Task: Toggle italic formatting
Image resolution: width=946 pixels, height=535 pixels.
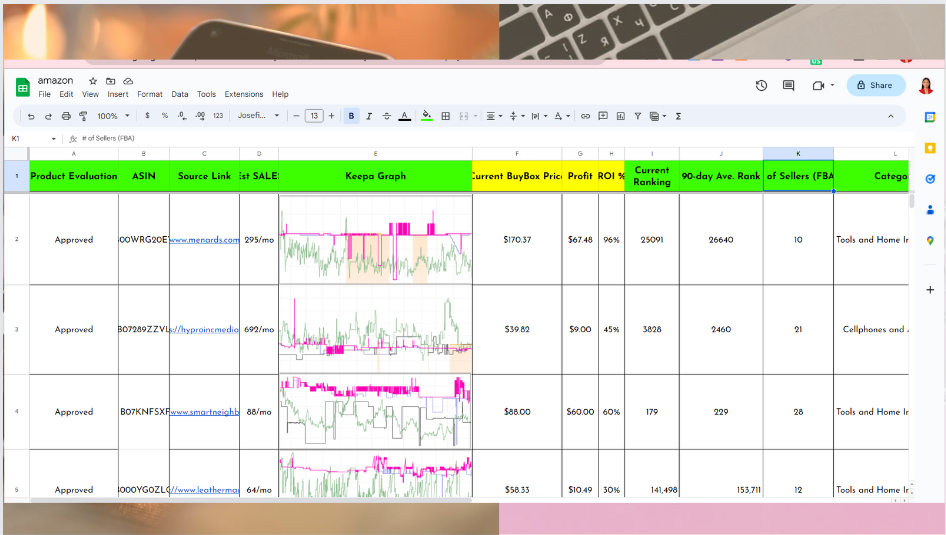Action: [369, 116]
